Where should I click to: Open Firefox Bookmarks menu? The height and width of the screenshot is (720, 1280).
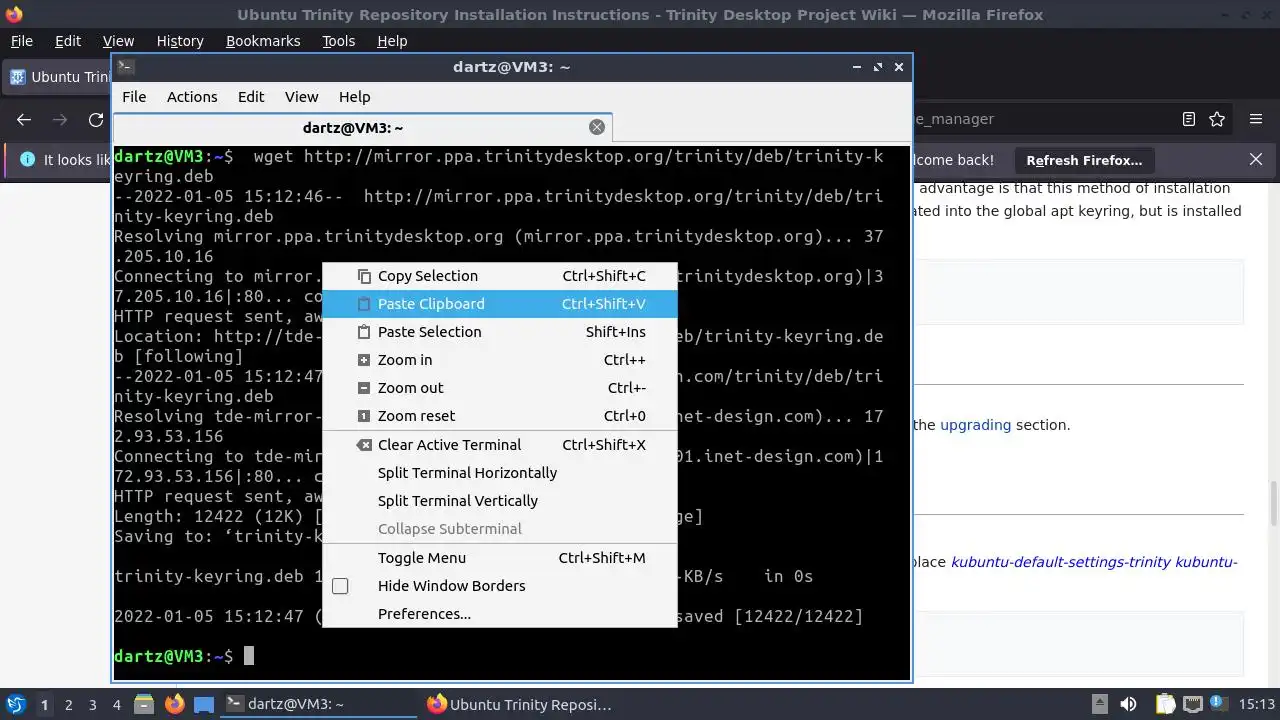click(263, 41)
